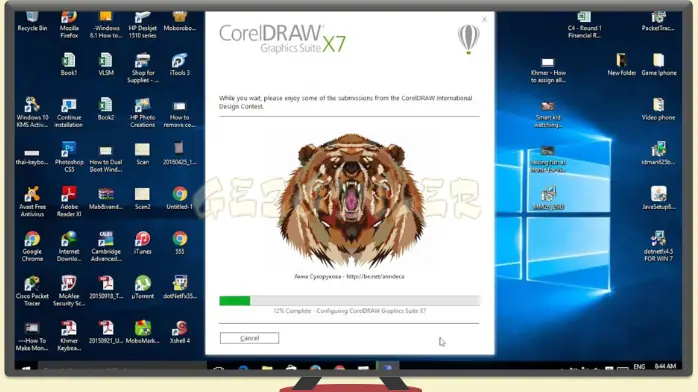Open the dotnetfx4.5 FOR WIN 7 icon
Image resolution: width=698 pixels, height=392 pixels.
point(658,247)
